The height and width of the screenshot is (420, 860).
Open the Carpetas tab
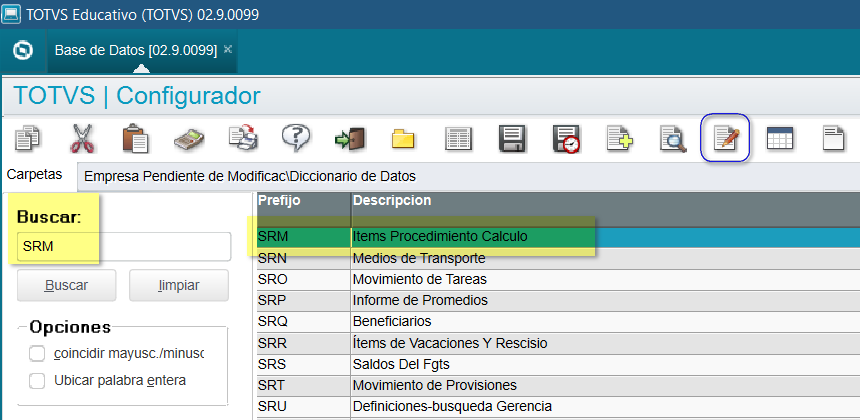coord(35,175)
